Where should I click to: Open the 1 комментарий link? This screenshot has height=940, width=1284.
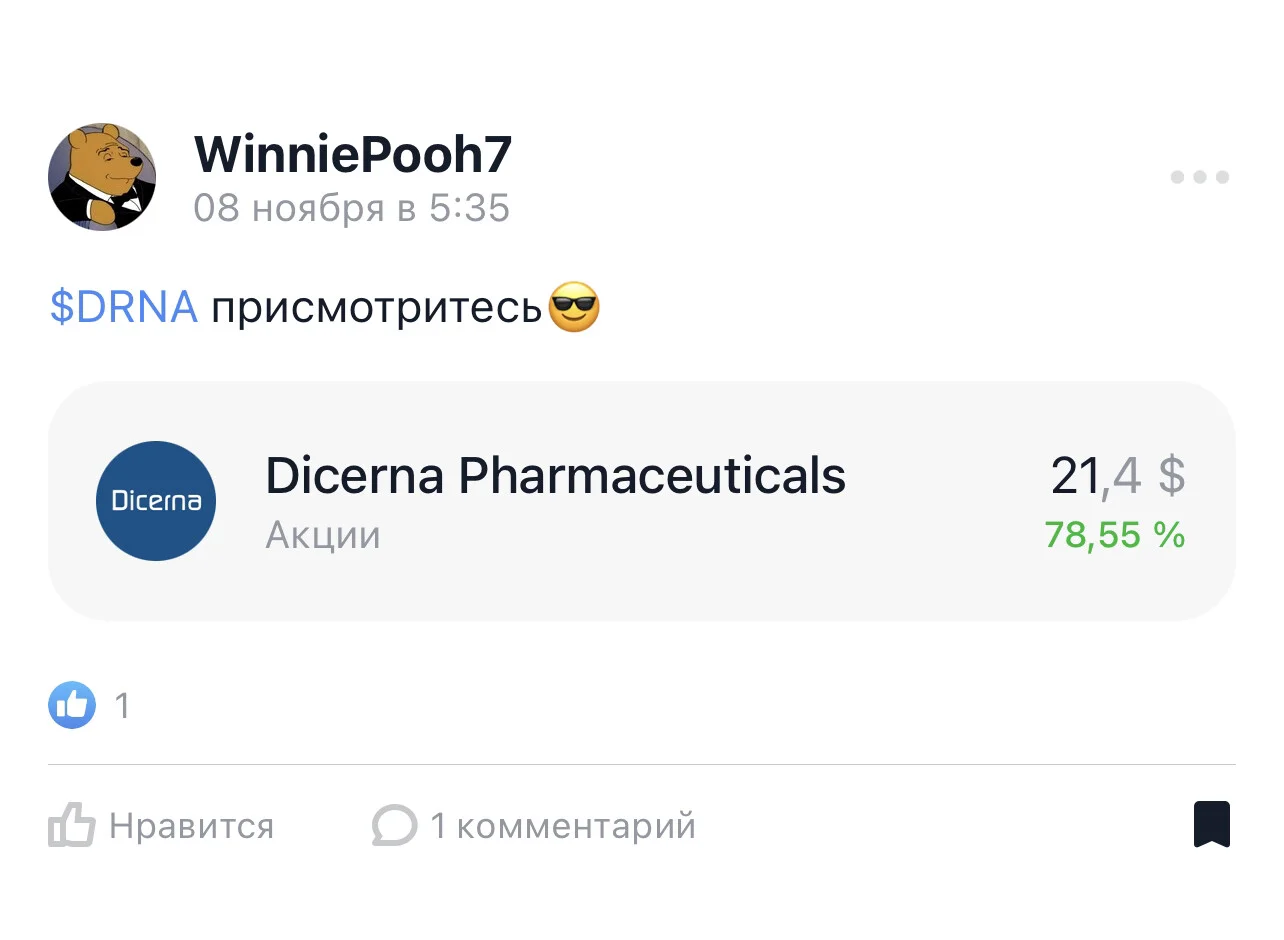pos(563,826)
